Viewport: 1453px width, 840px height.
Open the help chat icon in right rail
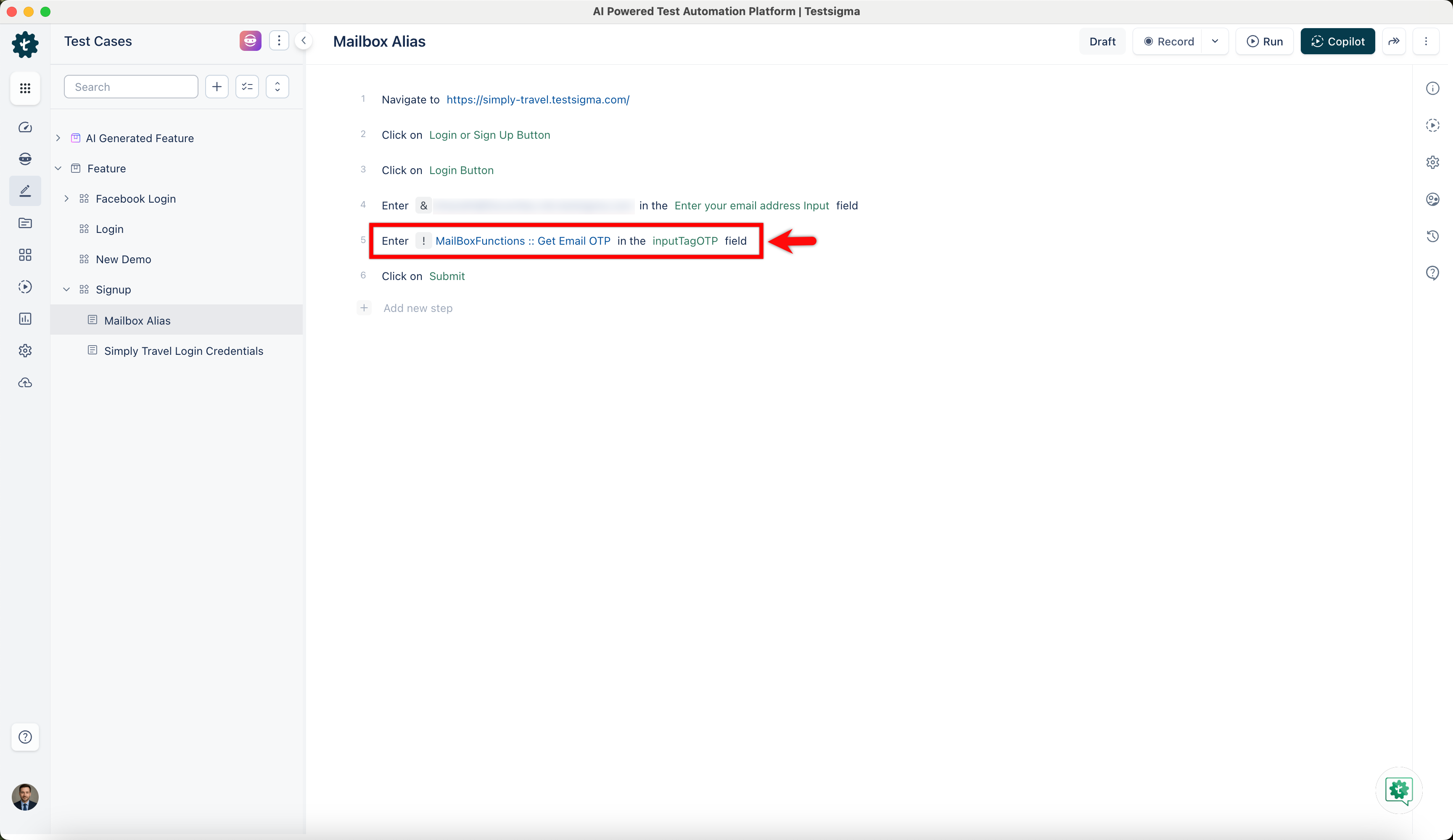1432,273
